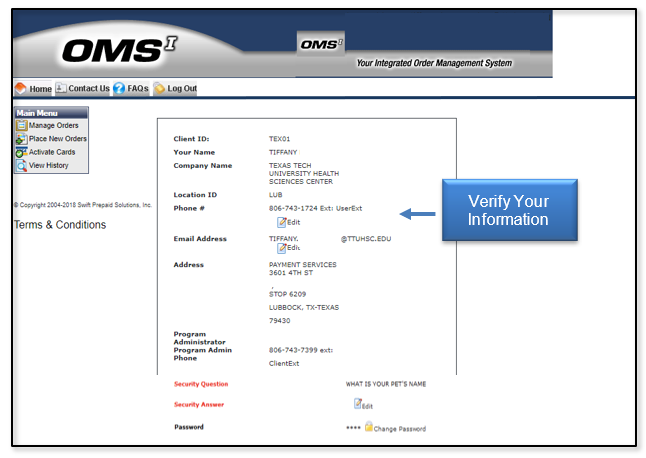Click the Edit link for email address

pyautogui.click(x=294, y=248)
